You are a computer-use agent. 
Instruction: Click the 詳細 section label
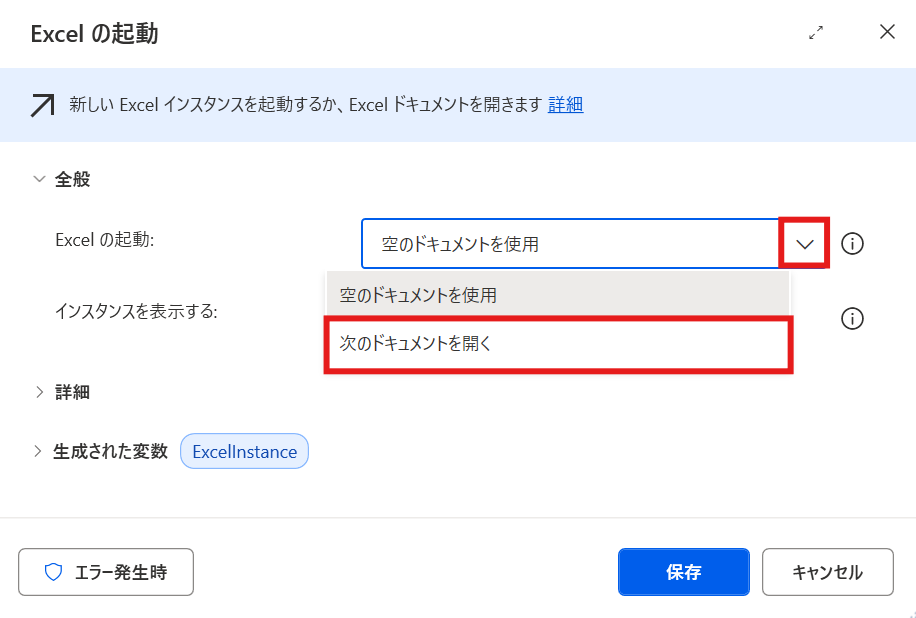point(72,392)
